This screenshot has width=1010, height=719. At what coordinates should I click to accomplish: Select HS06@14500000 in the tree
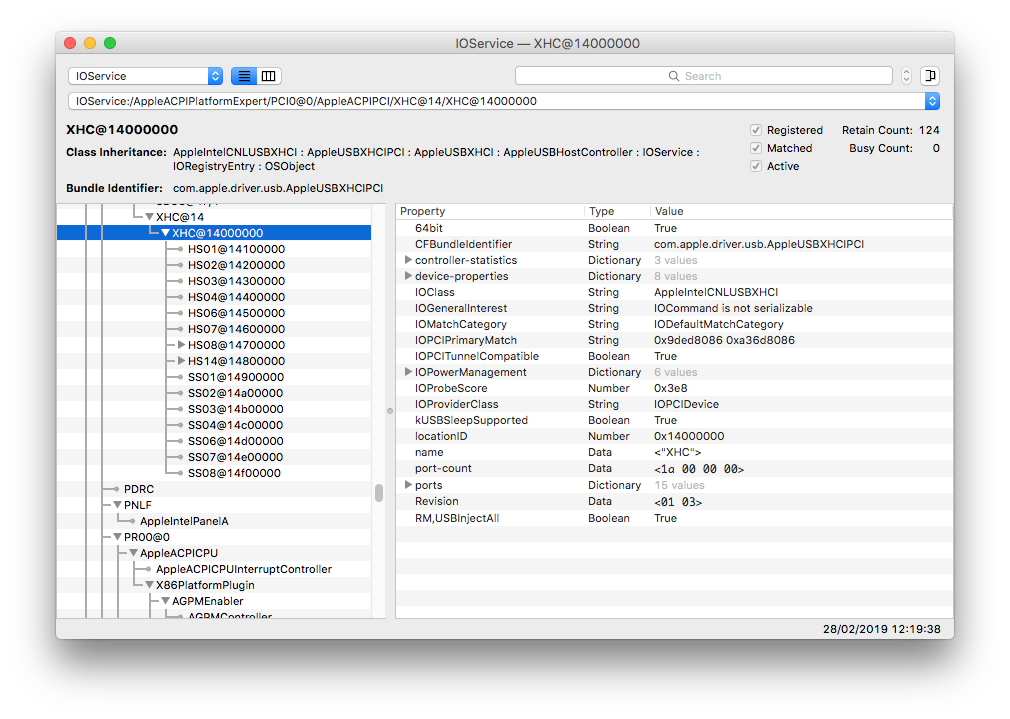(236, 313)
